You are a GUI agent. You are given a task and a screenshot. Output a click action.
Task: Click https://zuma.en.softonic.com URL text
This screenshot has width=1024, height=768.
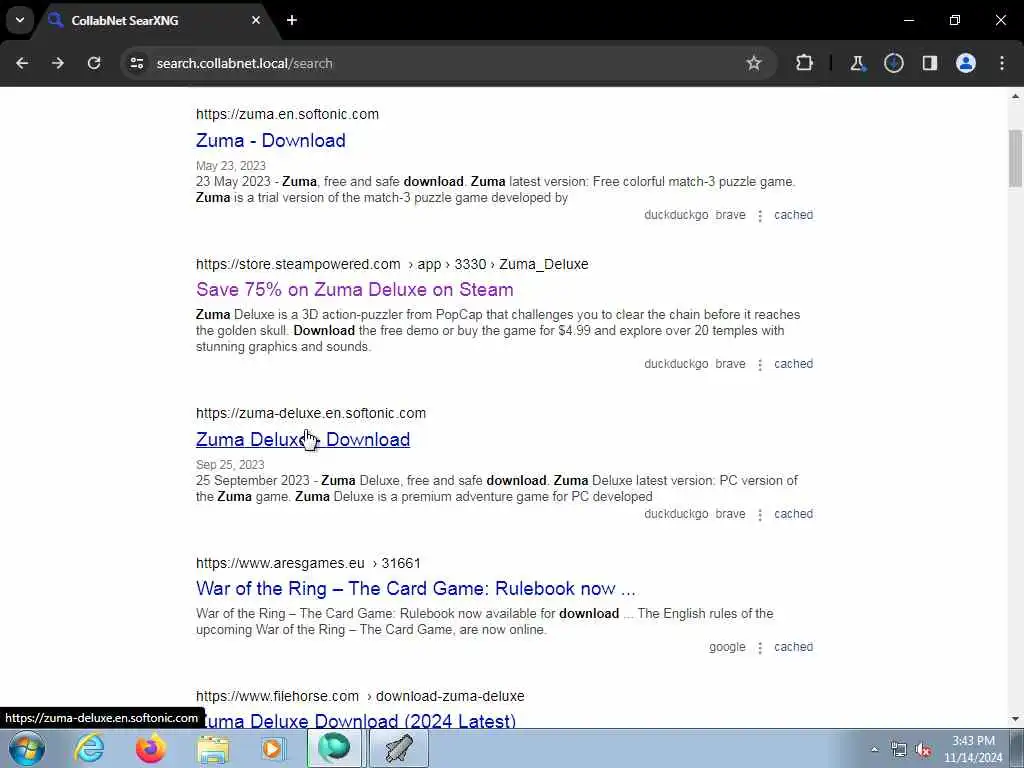[287, 114]
